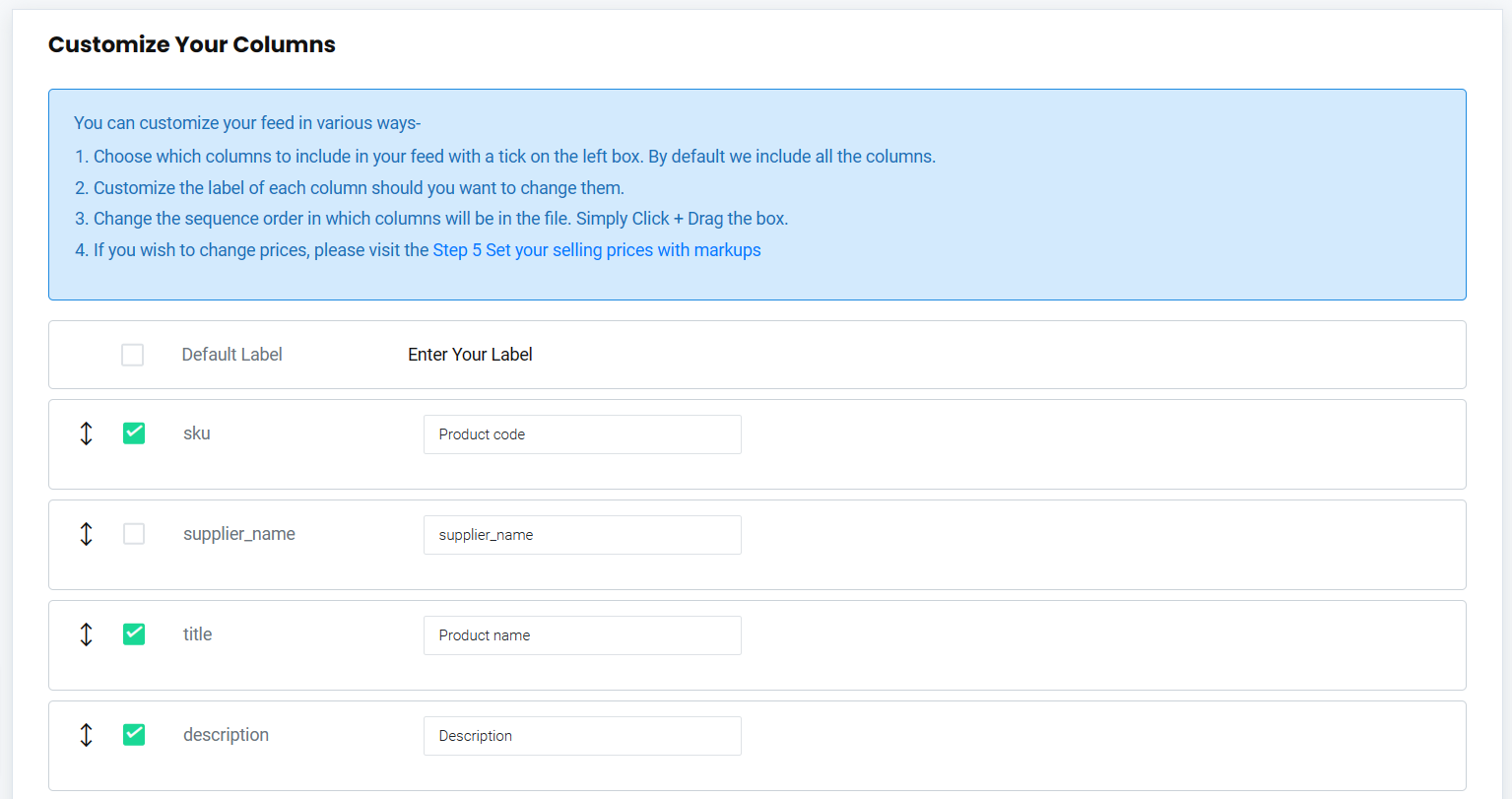Viewport: 1512px width, 799px height.
Task: Click the 'Enter Your Label' column header
Action: (470, 355)
